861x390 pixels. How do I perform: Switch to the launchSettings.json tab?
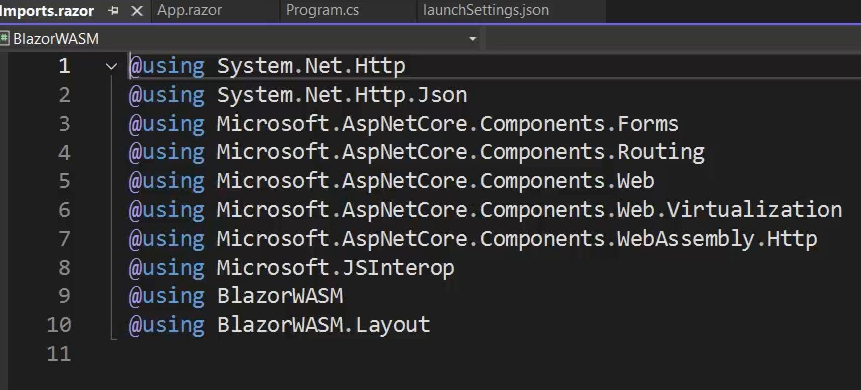[485, 10]
